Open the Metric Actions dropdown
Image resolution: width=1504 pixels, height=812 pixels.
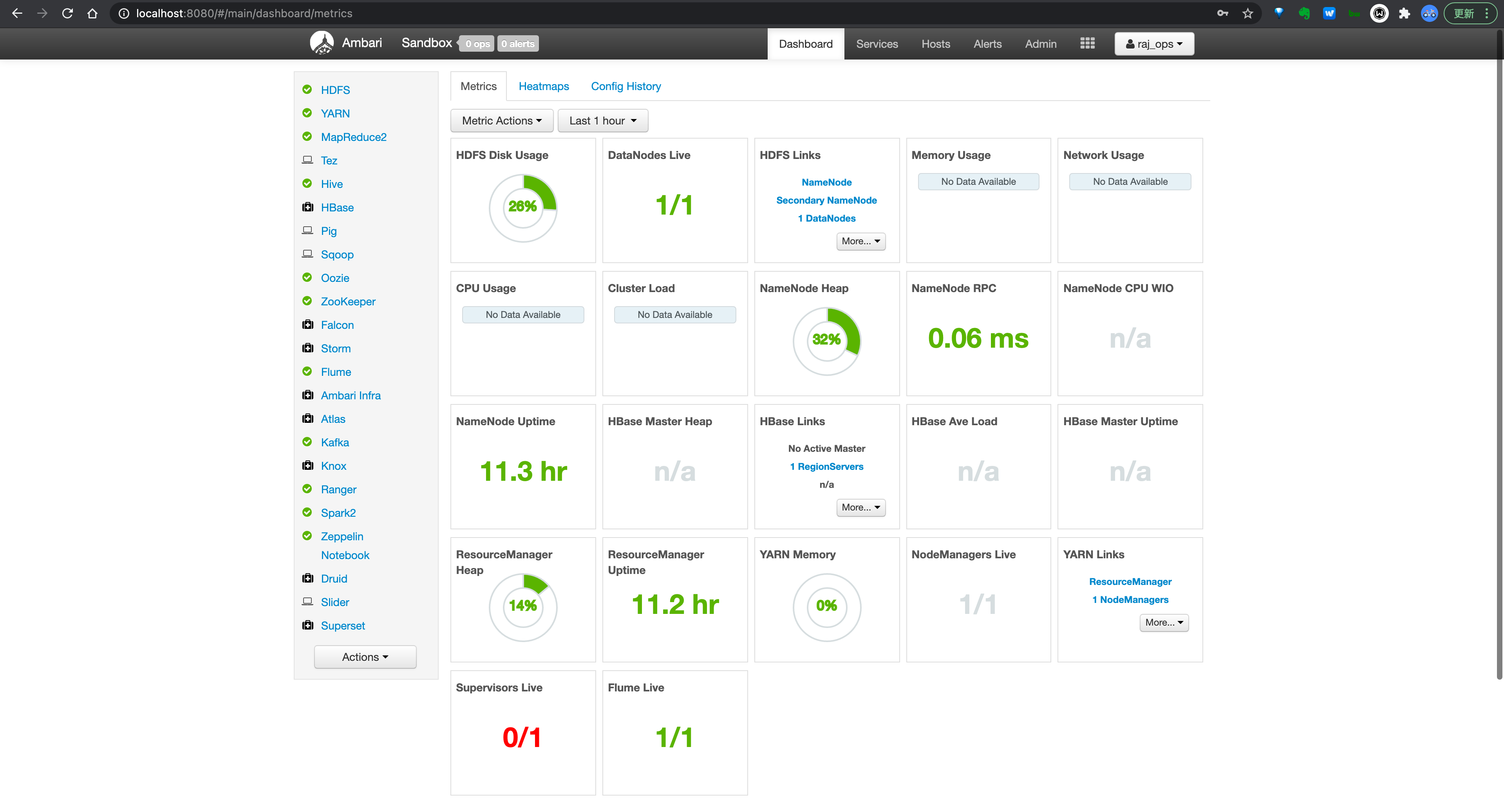click(501, 120)
